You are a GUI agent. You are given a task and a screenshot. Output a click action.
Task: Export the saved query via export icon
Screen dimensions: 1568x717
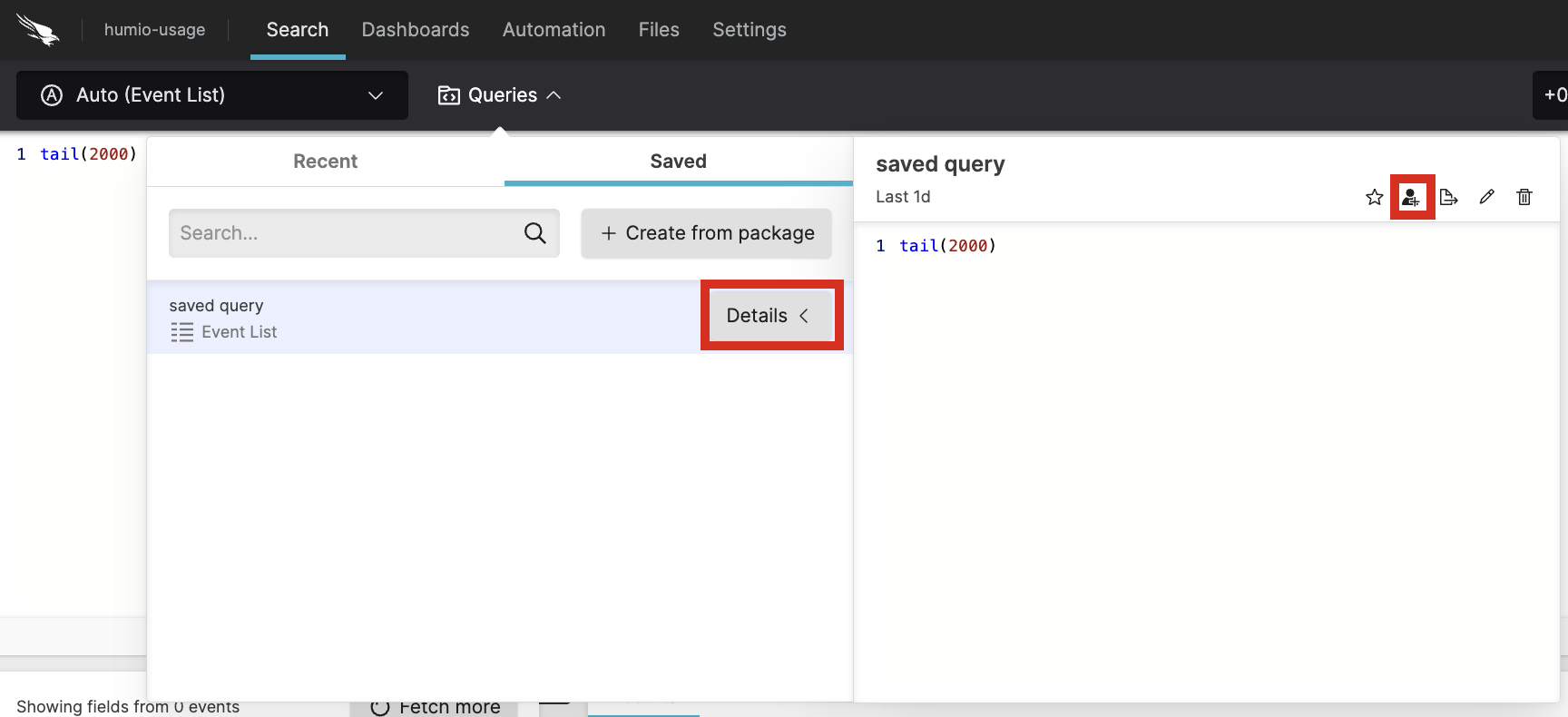[x=1448, y=197]
